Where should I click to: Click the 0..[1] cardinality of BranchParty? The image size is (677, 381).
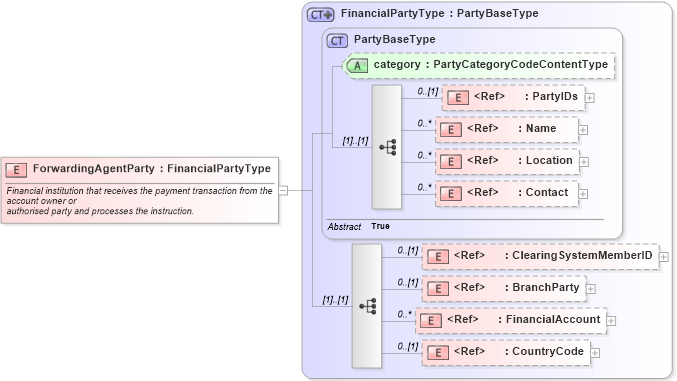coord(408,282)
